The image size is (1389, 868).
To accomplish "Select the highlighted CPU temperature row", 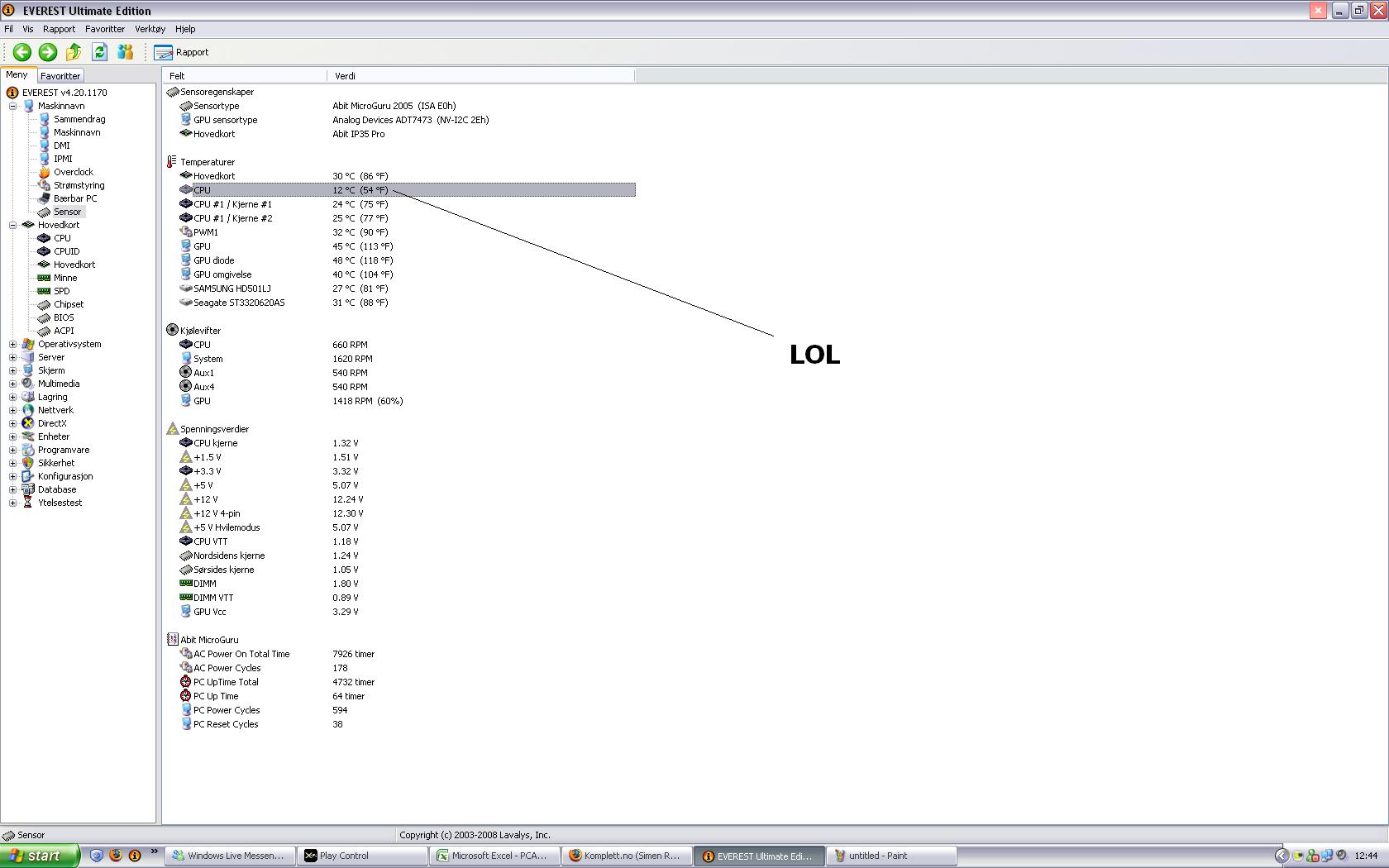I will click(413, 190).
